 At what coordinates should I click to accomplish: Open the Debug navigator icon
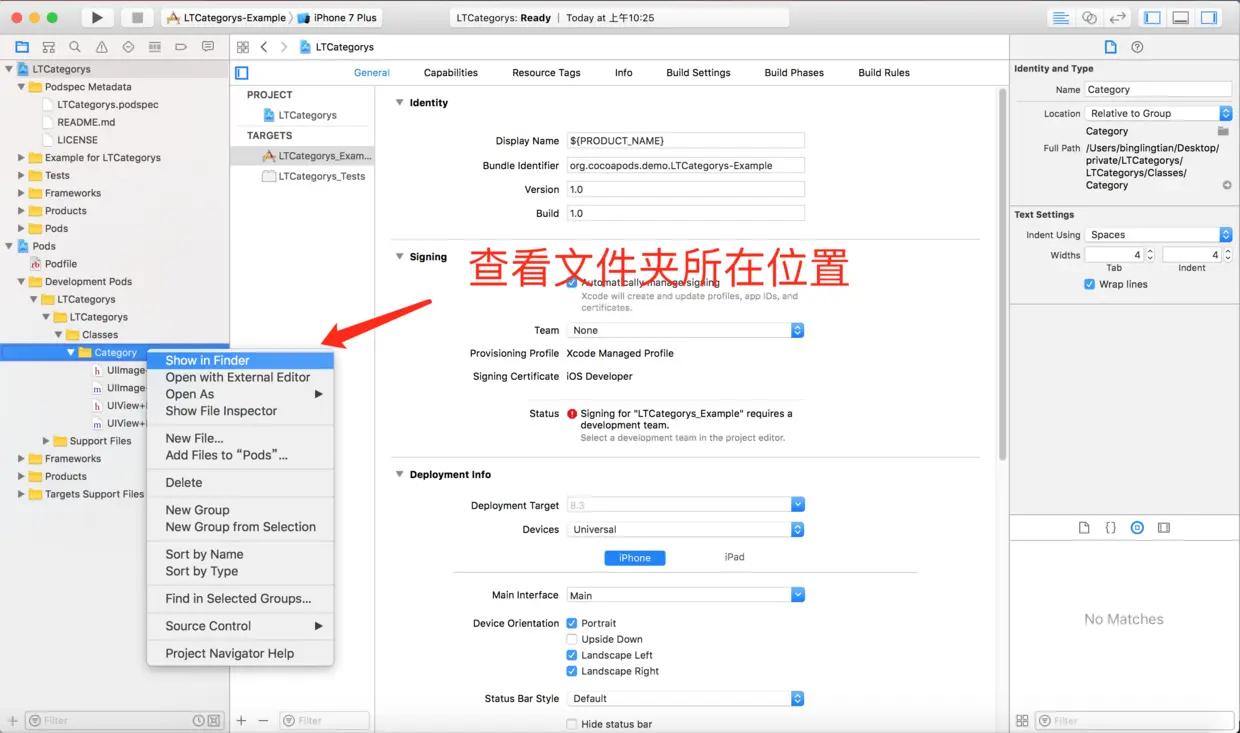154,47
